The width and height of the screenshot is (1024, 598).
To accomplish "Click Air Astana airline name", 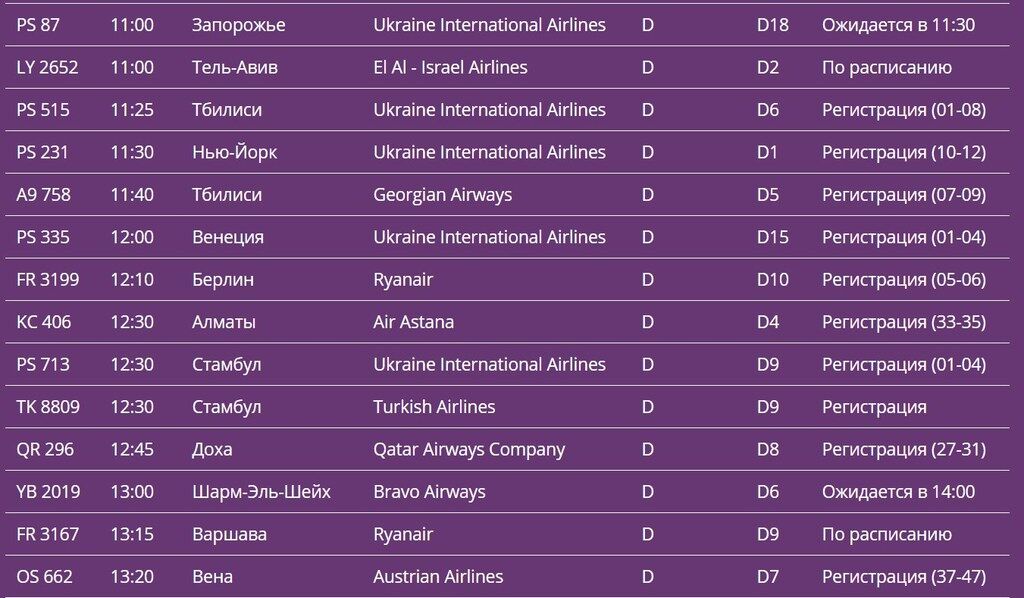I will (413, 322).
